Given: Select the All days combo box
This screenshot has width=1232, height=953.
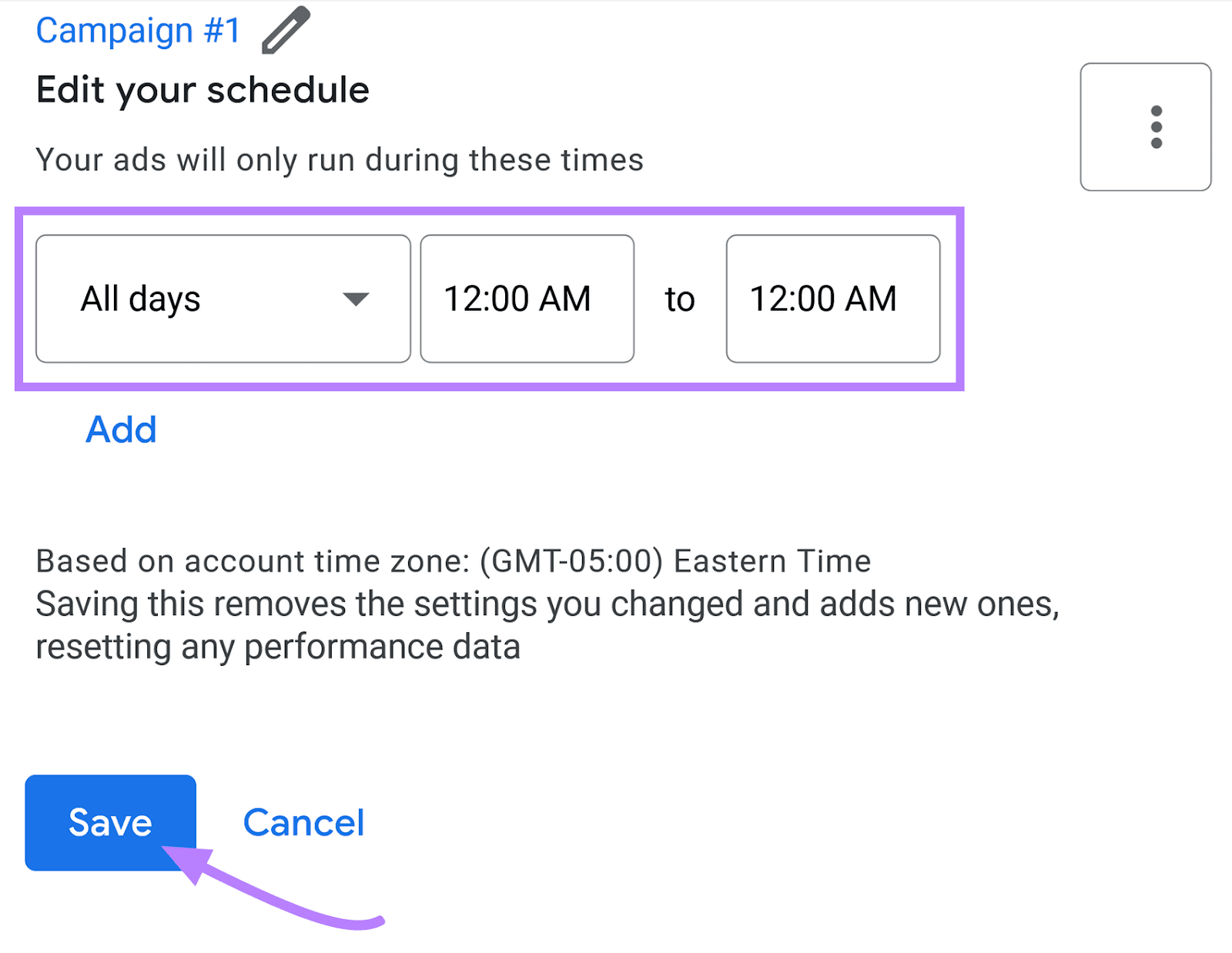Looking at the screenshot, I should pyautogui.click(x=223, y=300).
